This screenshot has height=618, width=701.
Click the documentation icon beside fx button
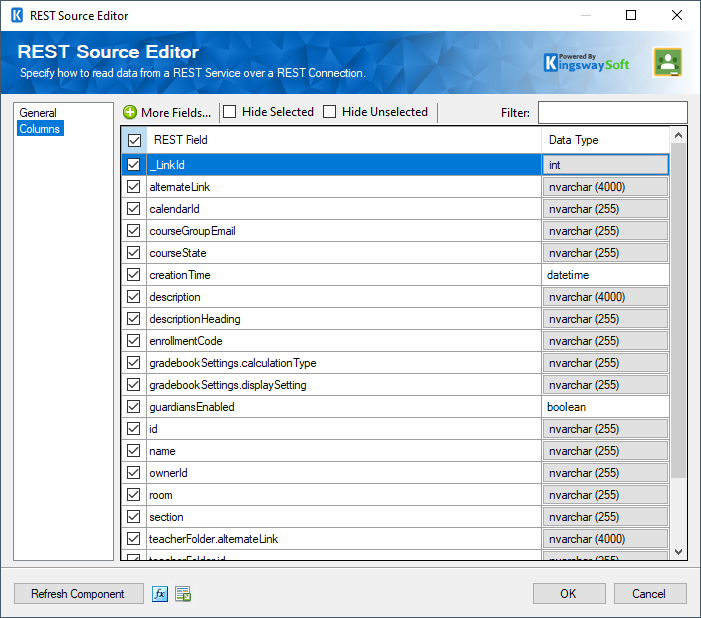point(183,594)
